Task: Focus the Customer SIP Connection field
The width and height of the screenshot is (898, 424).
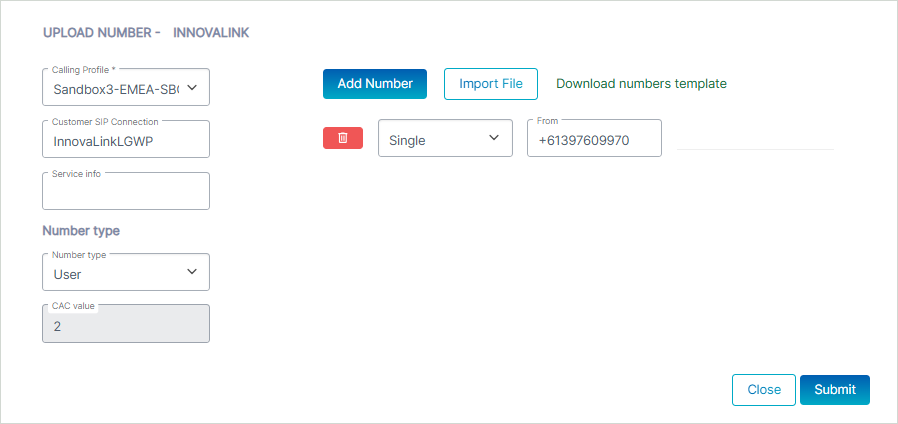Action: point(125,141)
